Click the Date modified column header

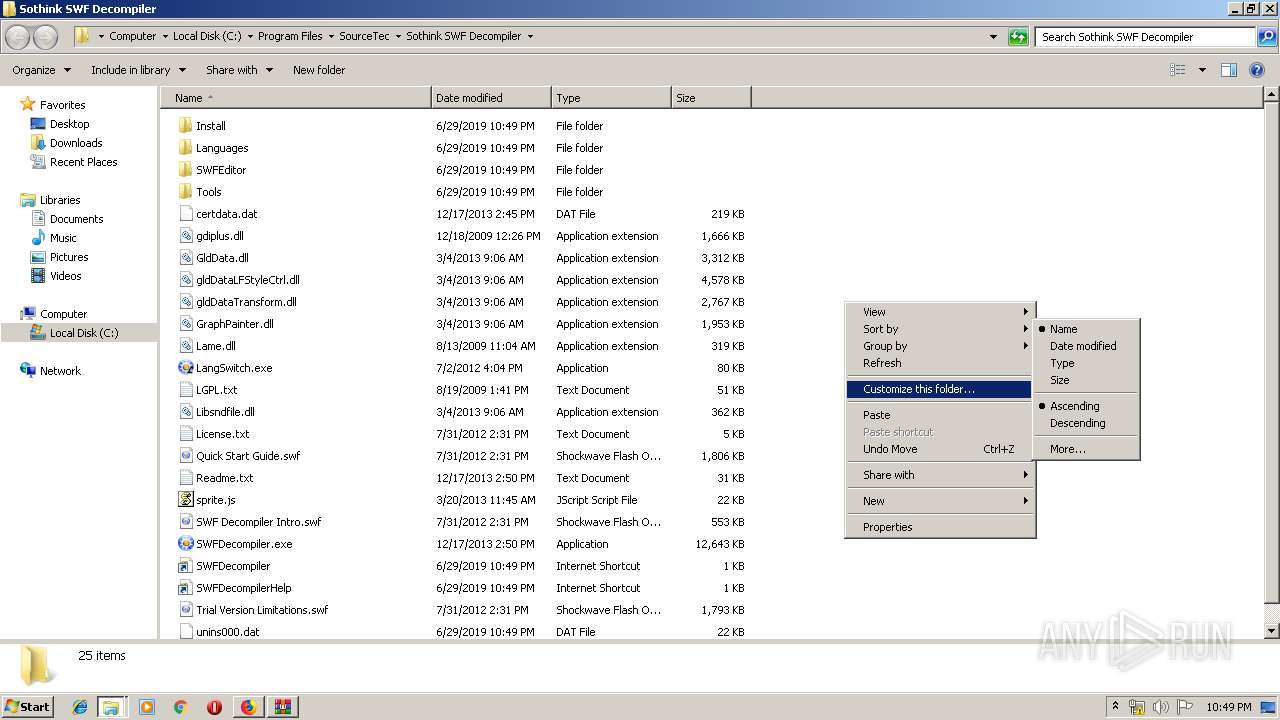click(491, 98)
